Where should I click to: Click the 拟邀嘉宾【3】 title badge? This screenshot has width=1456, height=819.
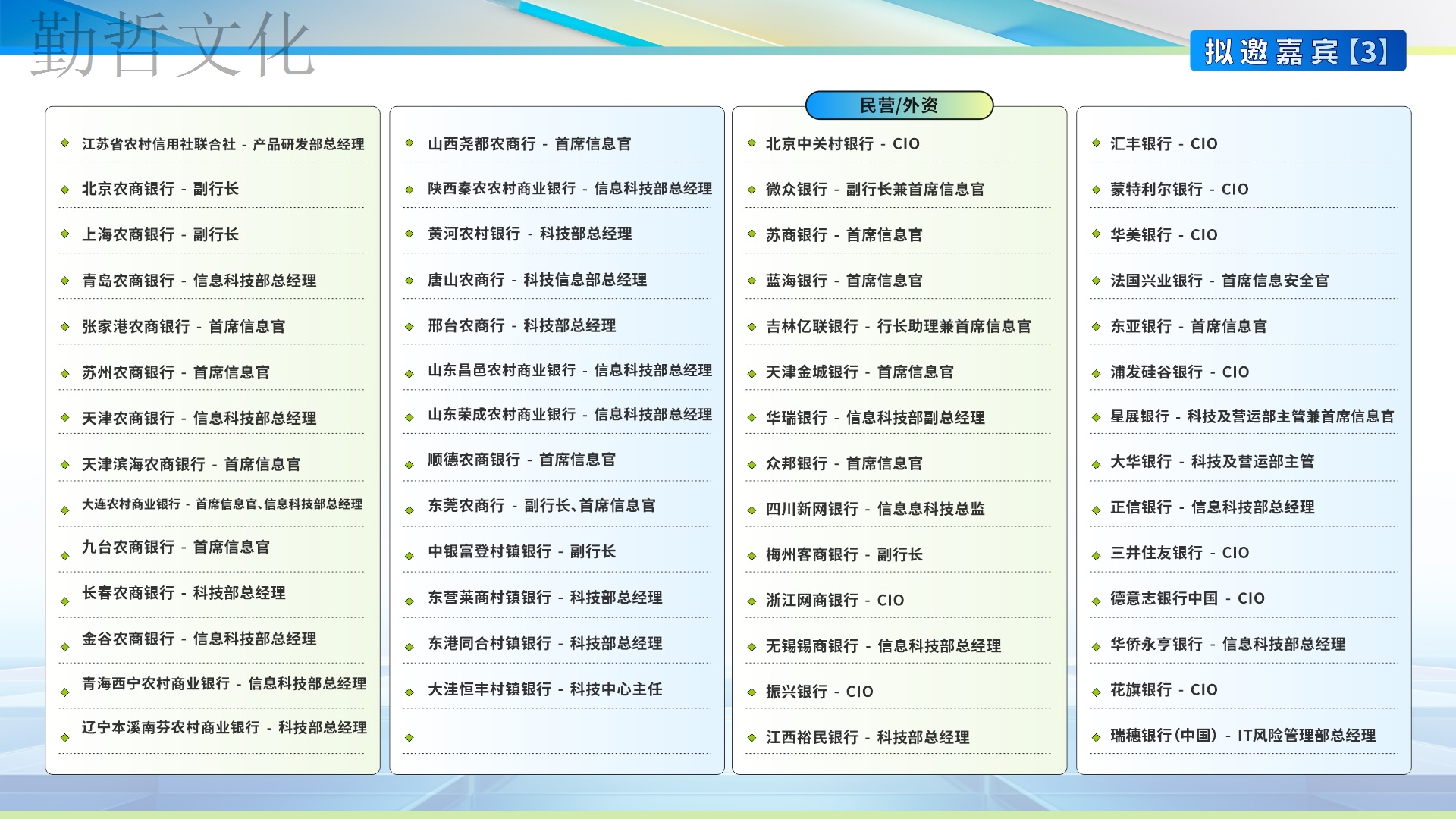point(1298,51)
